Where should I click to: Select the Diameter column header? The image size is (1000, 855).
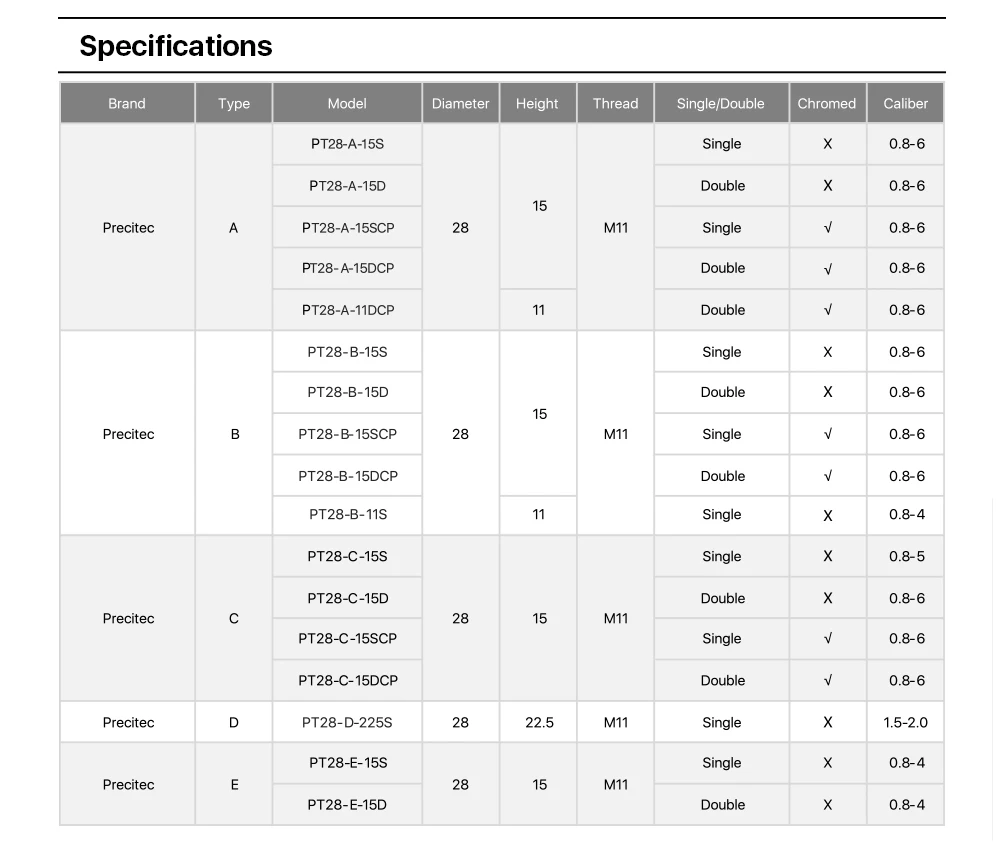click(460, 103)
